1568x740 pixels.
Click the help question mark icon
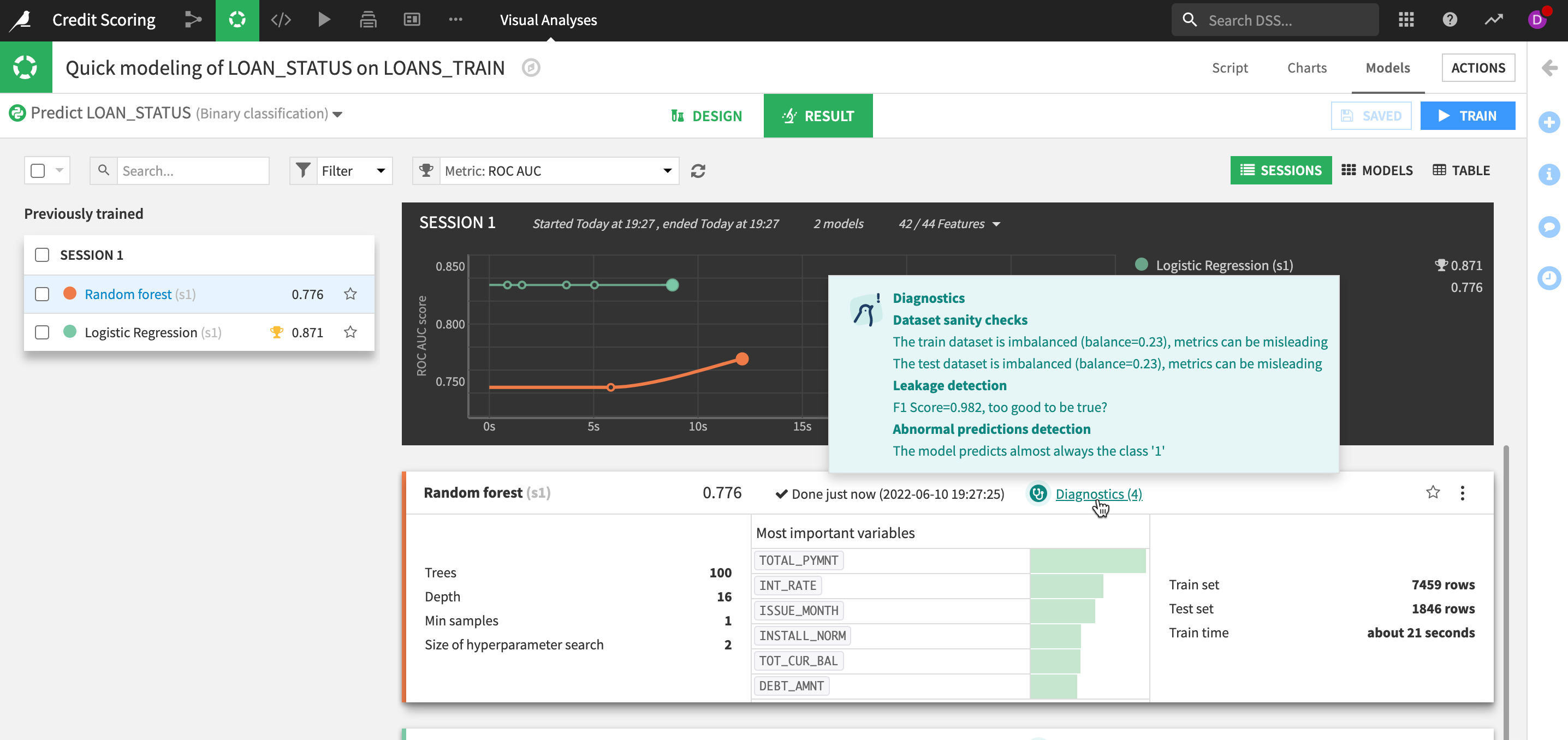1450,20
